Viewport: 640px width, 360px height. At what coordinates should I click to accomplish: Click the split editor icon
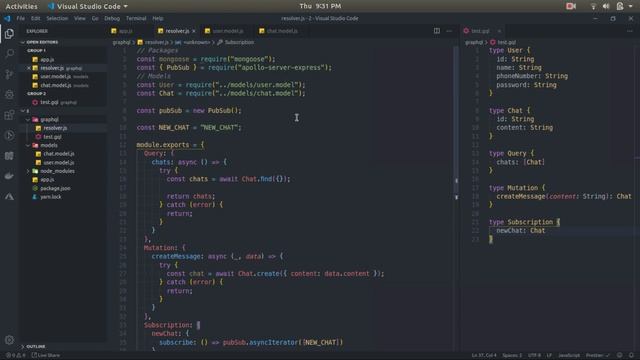pos(437,31)
